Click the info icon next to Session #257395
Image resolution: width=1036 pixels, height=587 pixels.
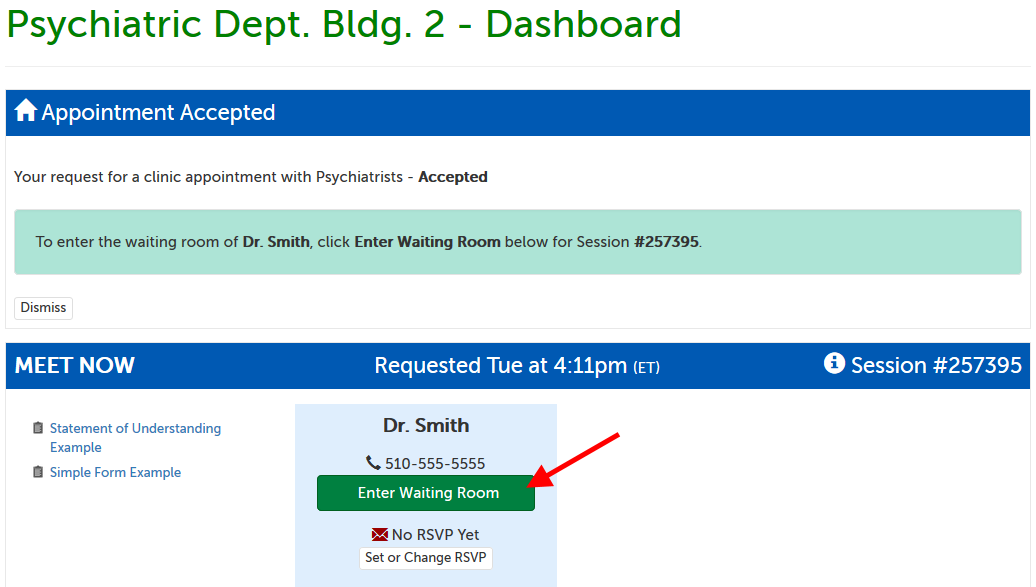pyautogui.click(x=834, y=364)
